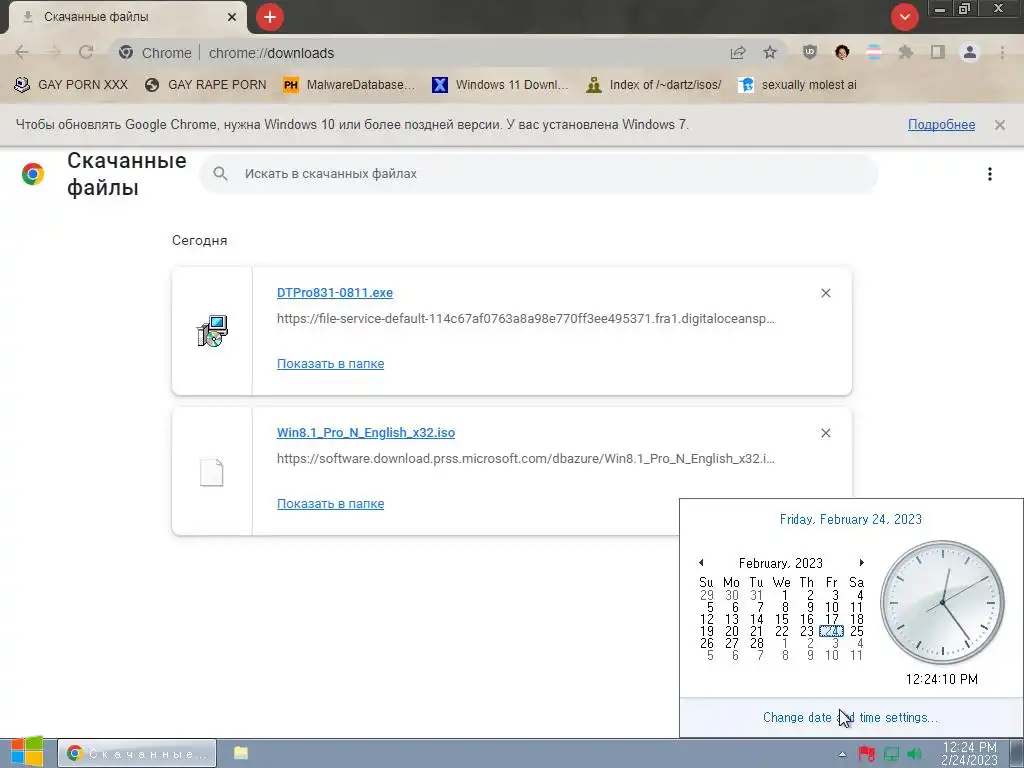Click the digitalocean source URL text
Image resolution: width=1024 pixels, height=768 pixels.
click(526, 319)
